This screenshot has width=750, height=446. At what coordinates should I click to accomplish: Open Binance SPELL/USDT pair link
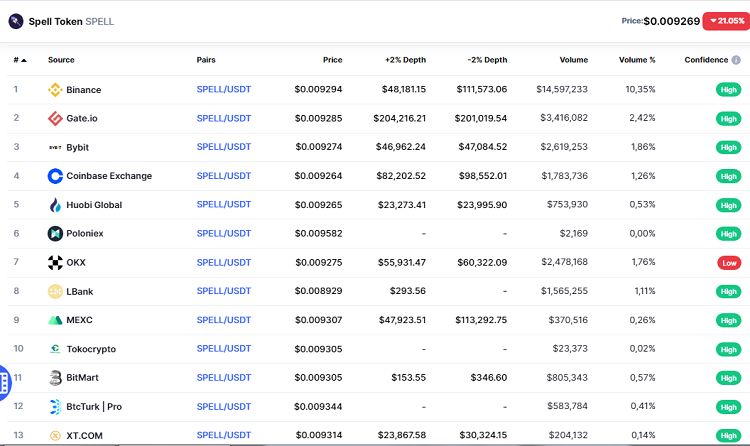(224, 90)
